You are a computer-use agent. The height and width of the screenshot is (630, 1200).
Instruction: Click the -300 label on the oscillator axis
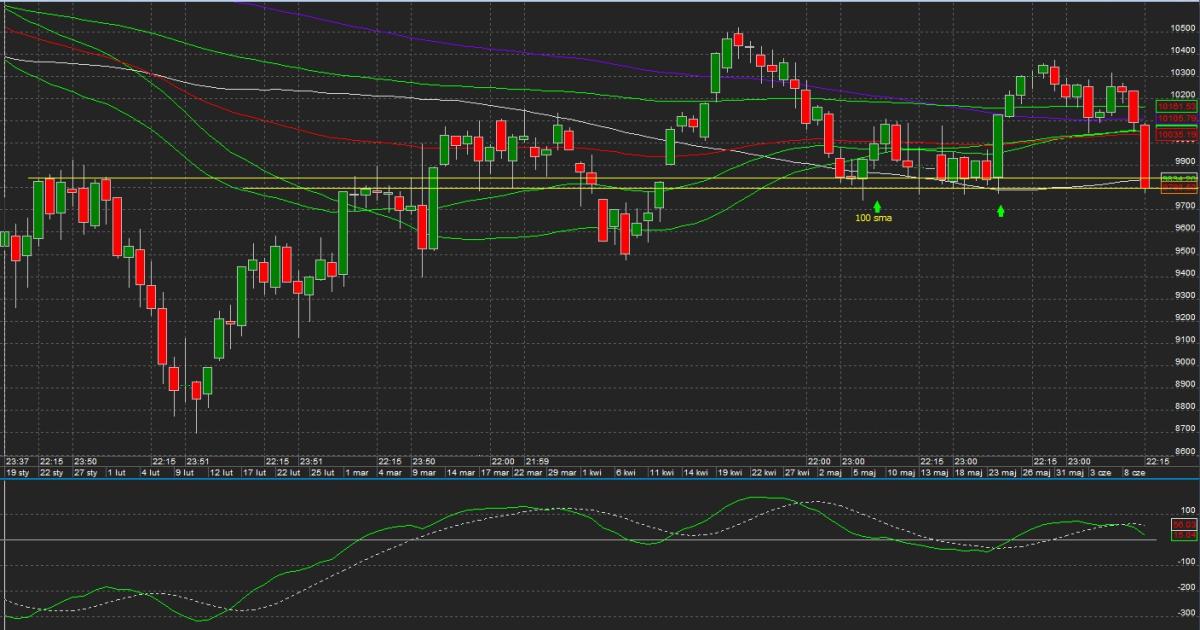[x=1183, y=612]
